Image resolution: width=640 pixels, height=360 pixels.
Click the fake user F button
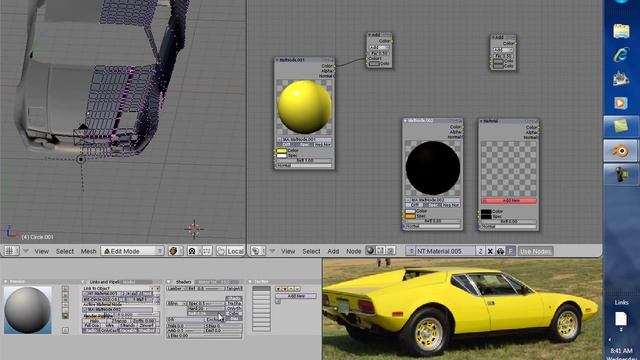pos(510,251)
